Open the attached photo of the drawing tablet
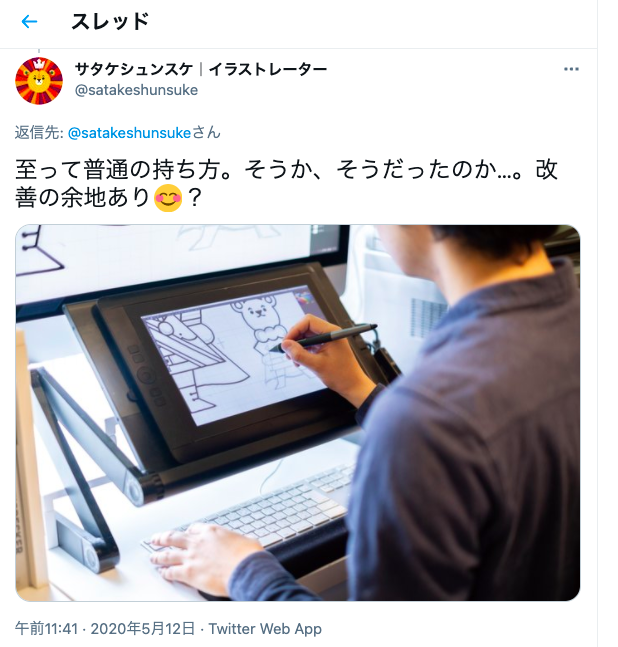The width and height of the screenshot is (618, 647). click(x=298, y=413)
